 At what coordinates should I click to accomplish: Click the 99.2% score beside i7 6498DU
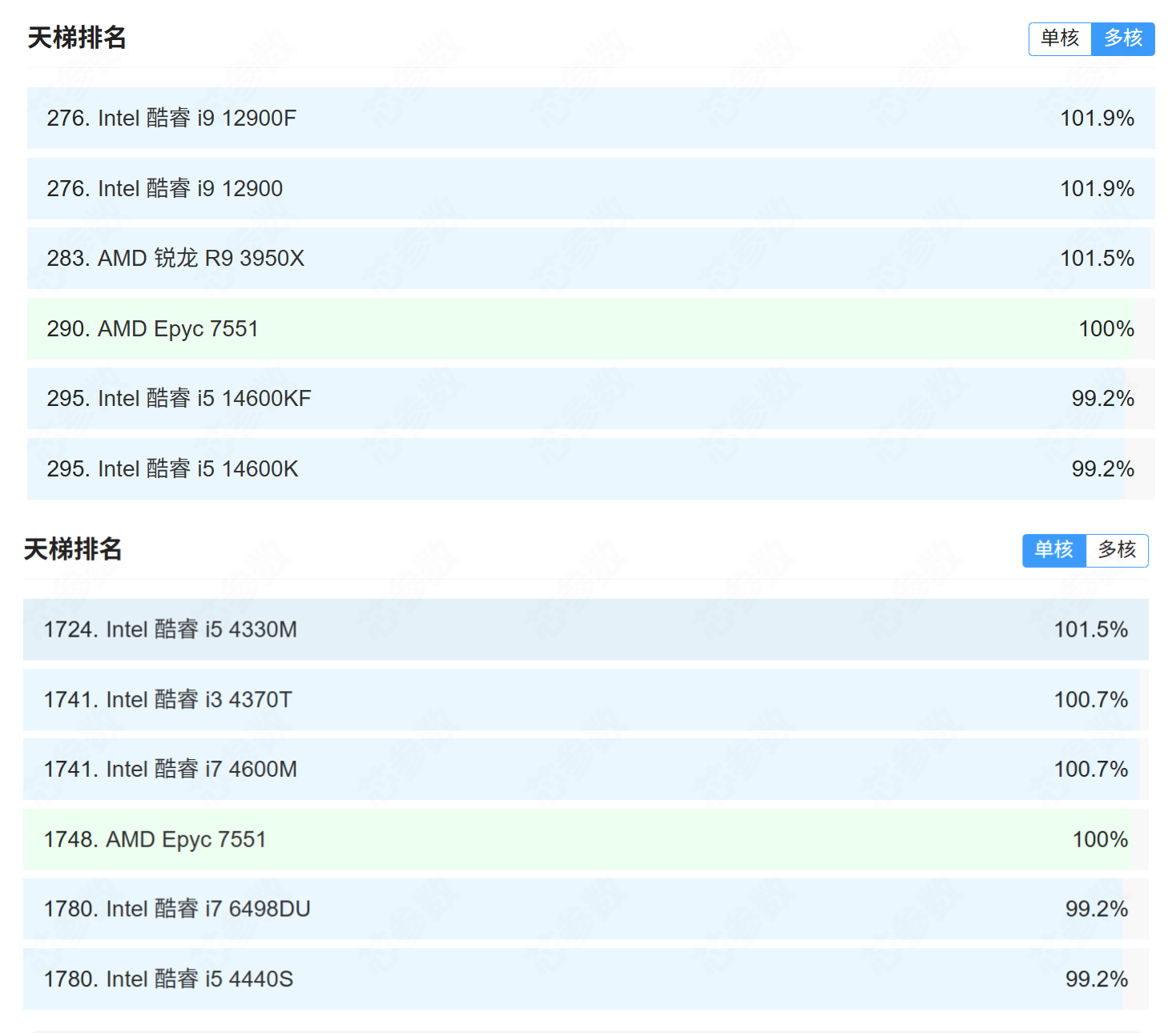(1096, 910)
